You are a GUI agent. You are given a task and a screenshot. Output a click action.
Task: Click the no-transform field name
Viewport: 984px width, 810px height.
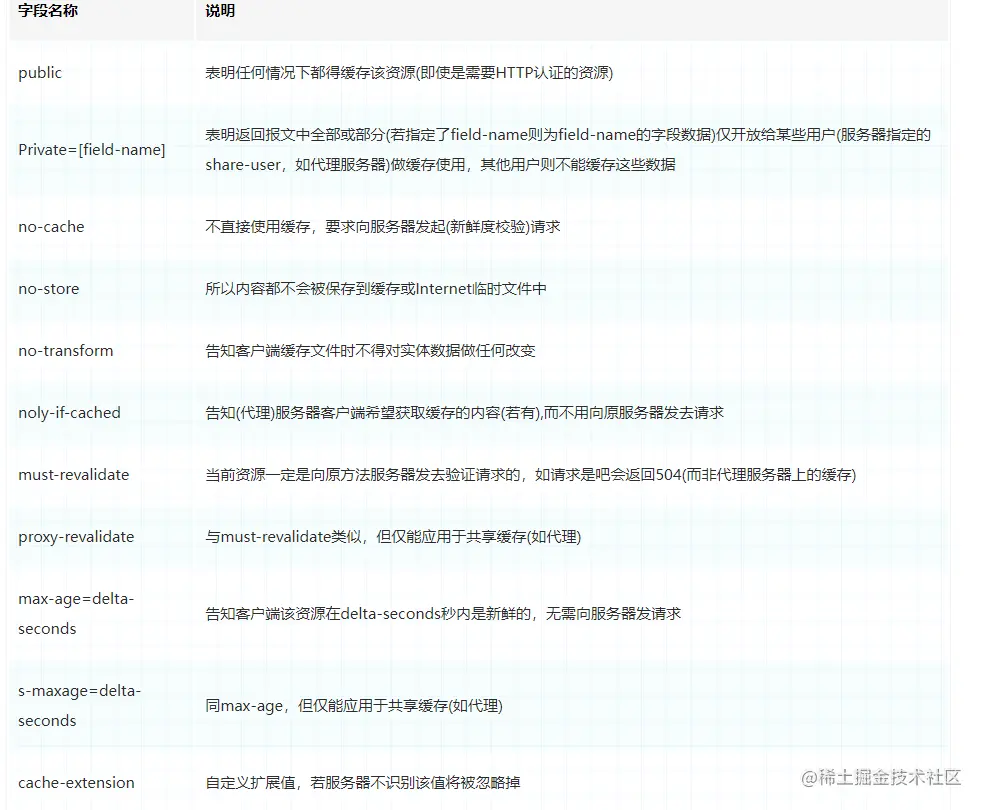[x=66, y=351]
